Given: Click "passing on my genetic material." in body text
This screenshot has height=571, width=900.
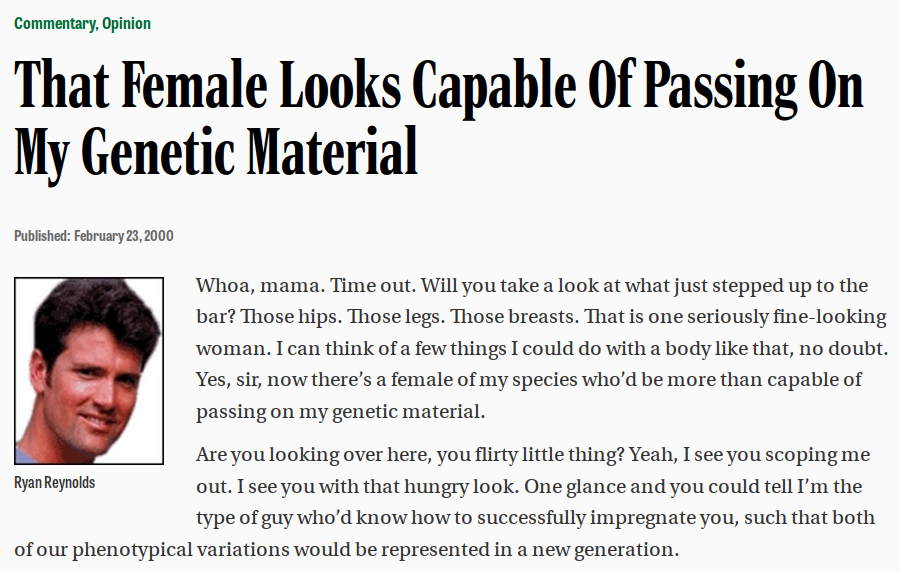Looking at the screenshot, I should 340,412.
